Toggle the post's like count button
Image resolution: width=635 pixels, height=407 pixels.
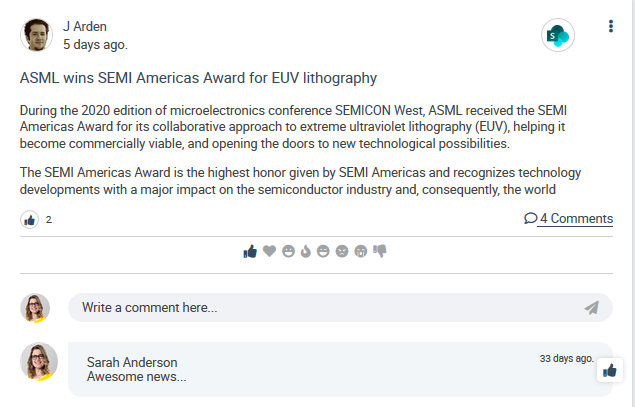tap(30, 219)
